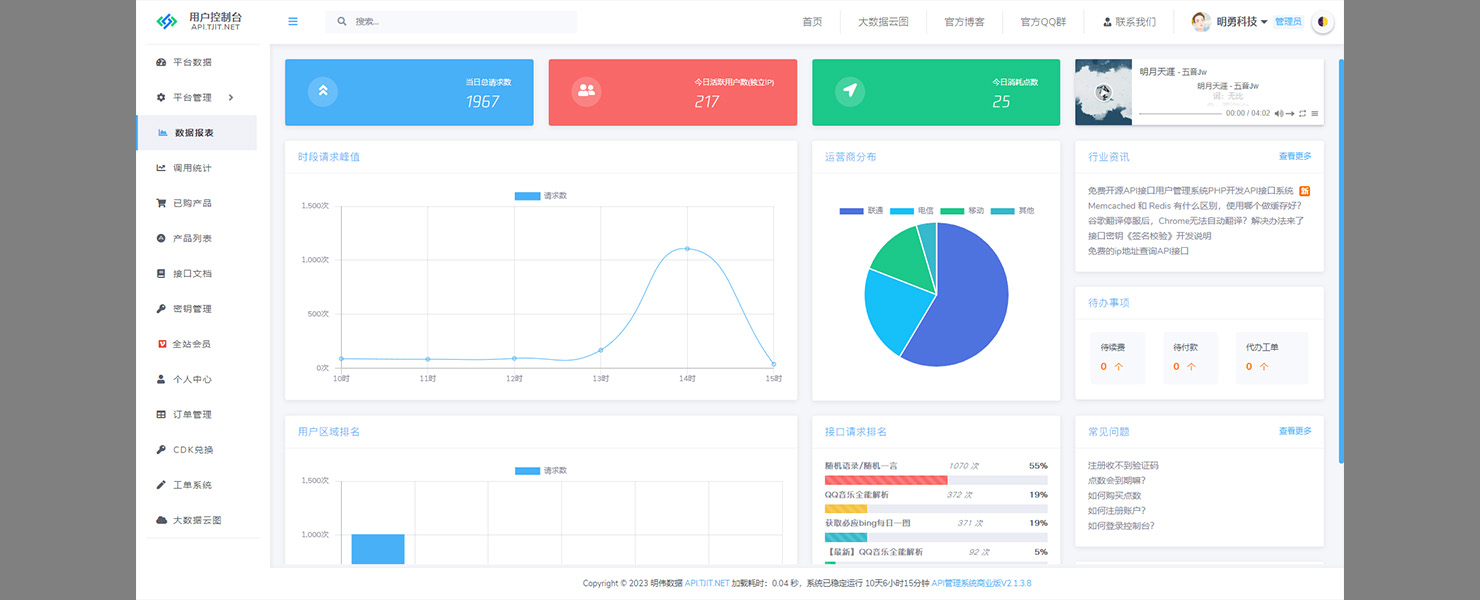
Task: Click the 个人中心 user icon in sidebar
Action: [161, 379]
